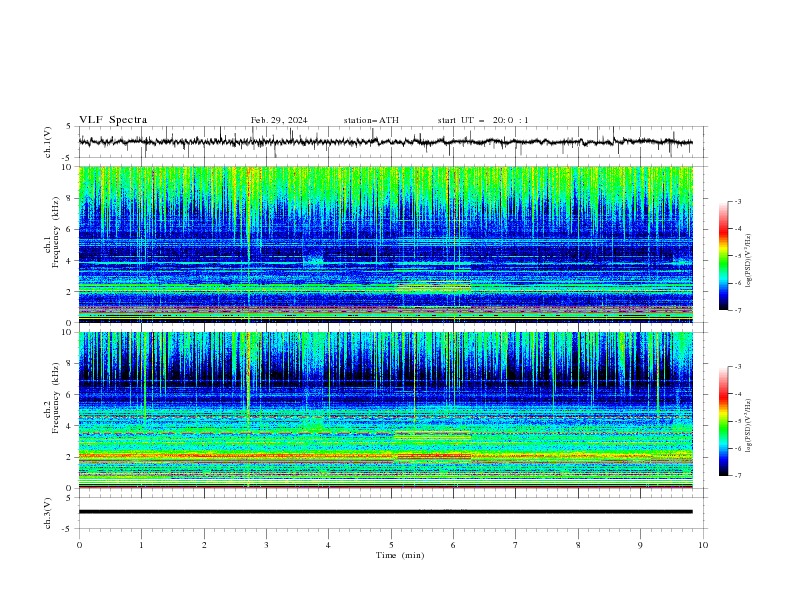Click time axis tick label "7"
792x612 pixels.
tap(516, 545)
